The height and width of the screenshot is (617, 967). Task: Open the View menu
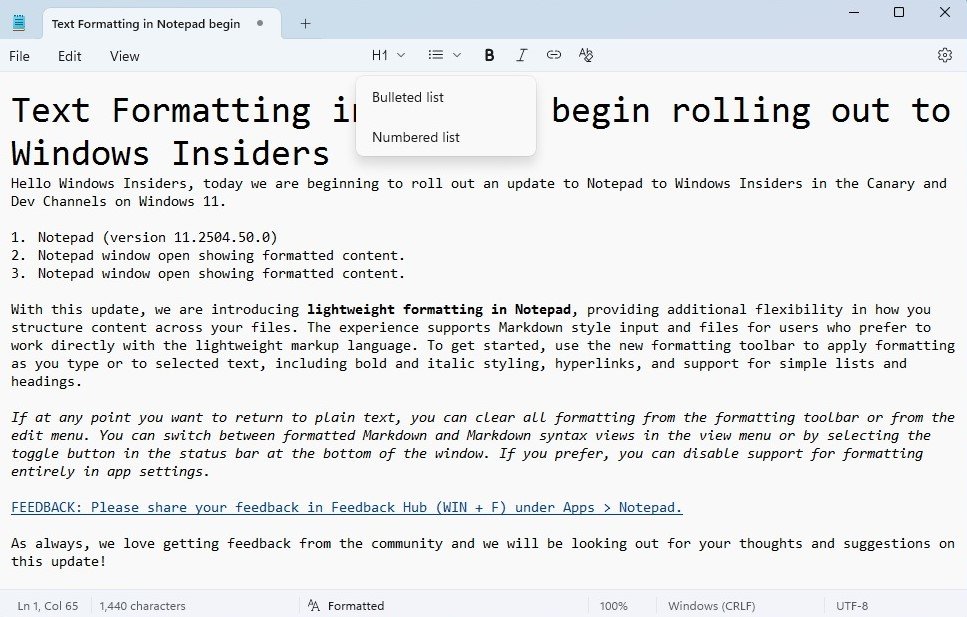click(125, 56)
